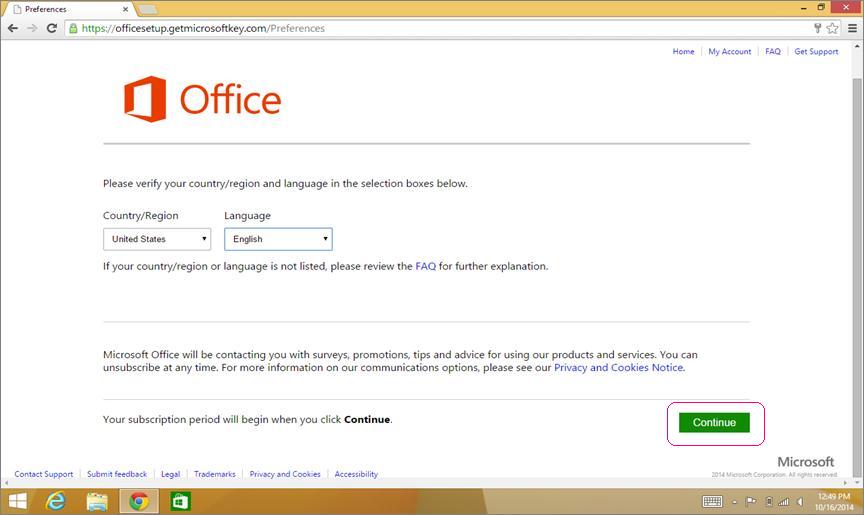
Task: Open the FAQ link in header
Action: [x=773, y=51]
